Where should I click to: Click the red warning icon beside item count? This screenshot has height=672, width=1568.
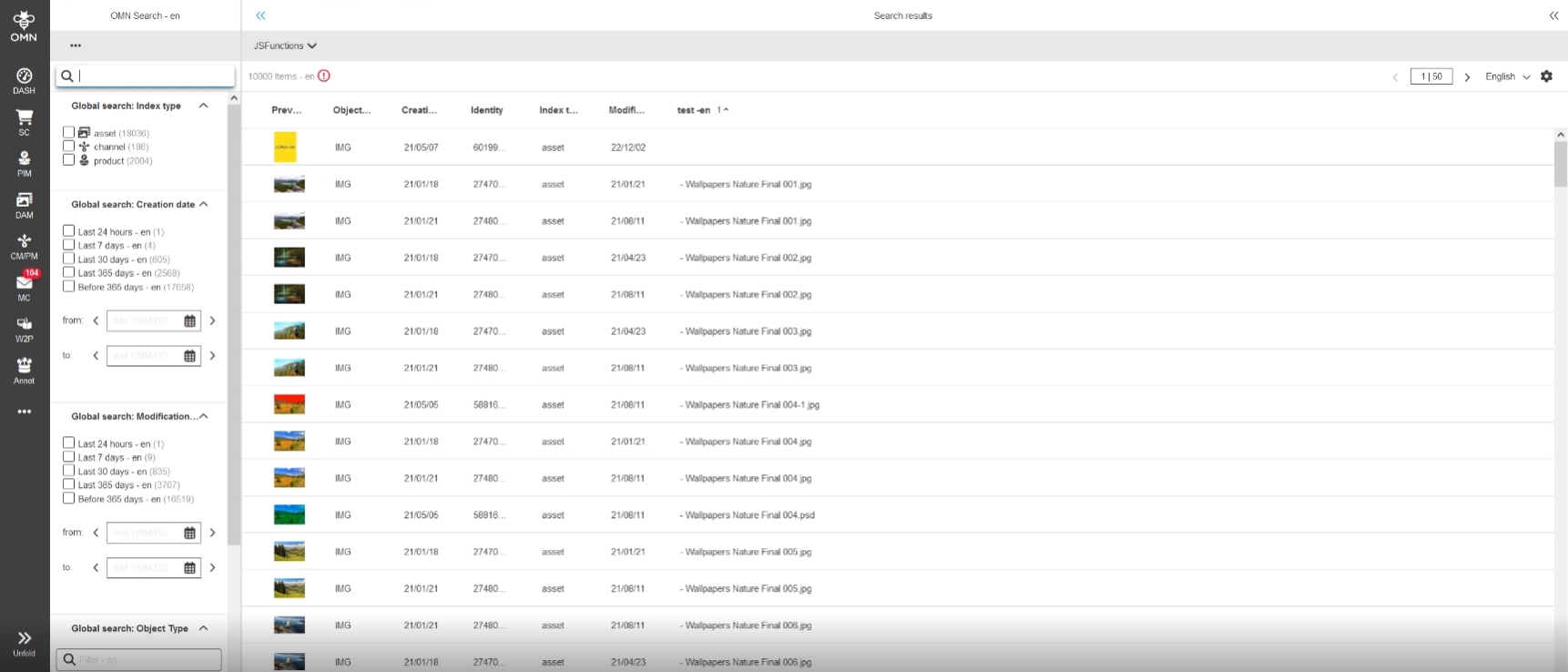324,76
